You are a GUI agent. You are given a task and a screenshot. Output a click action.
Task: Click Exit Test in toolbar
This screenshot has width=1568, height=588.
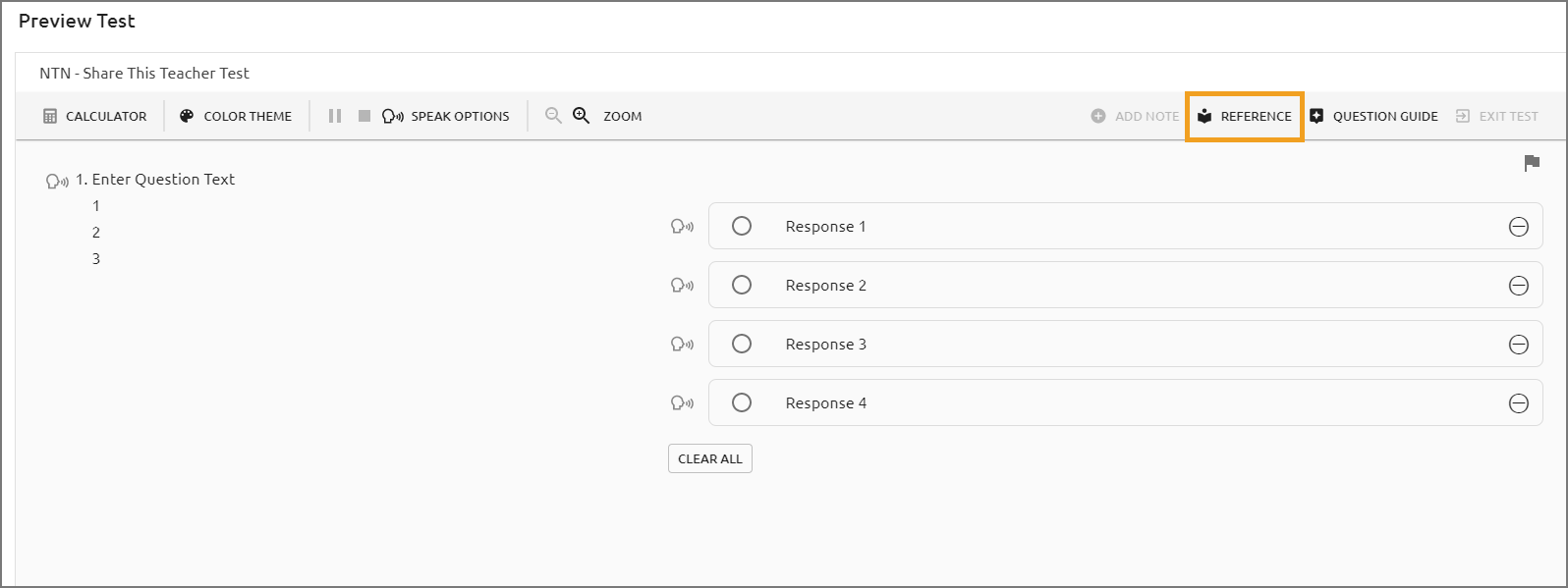[x=1496, y=116]
